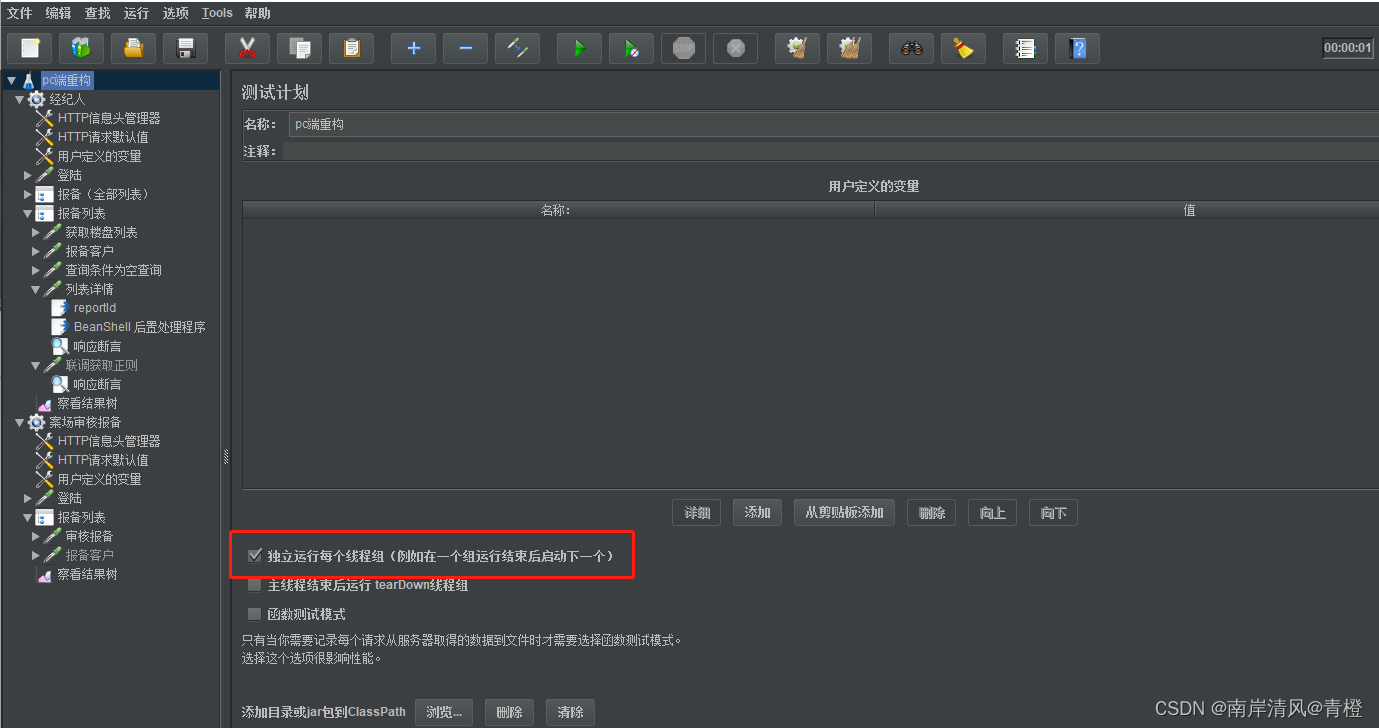This screenshot has height=728, width=1379.
Task: Click the 浏览... classpath button
Action: pyautogui.click(x=444, y=712)
